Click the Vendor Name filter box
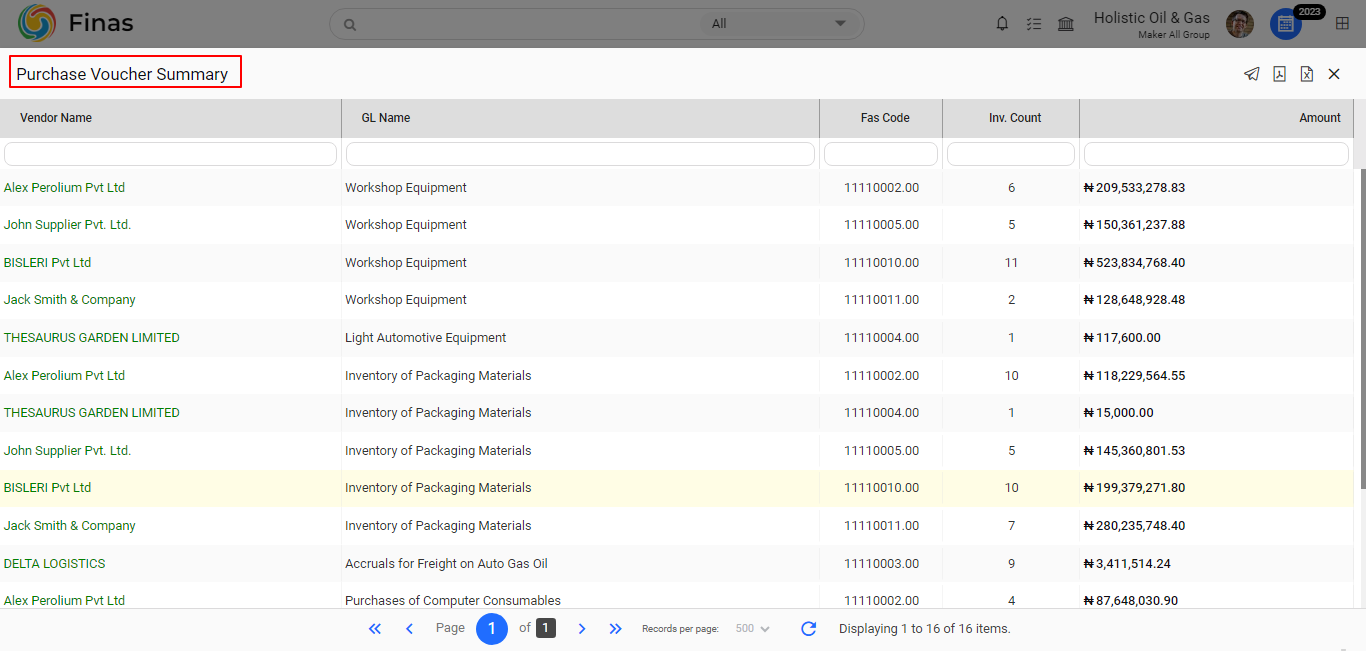This screenshot has width=1366, height=651. click(x=170, y=154)
